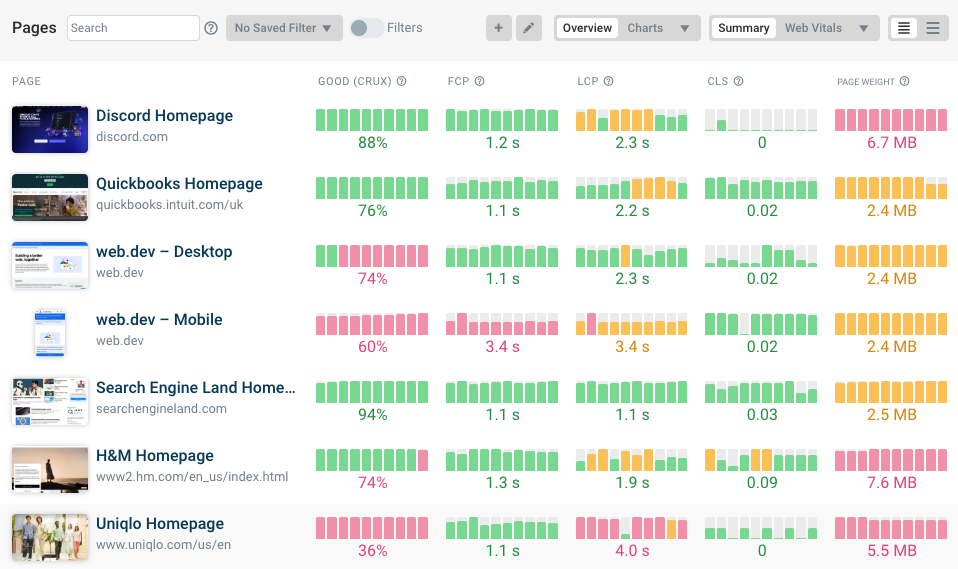The image size is (958, 569).
Task: Click the H&M FCP 1.3 s chart
Action: (x=502, y=460)
